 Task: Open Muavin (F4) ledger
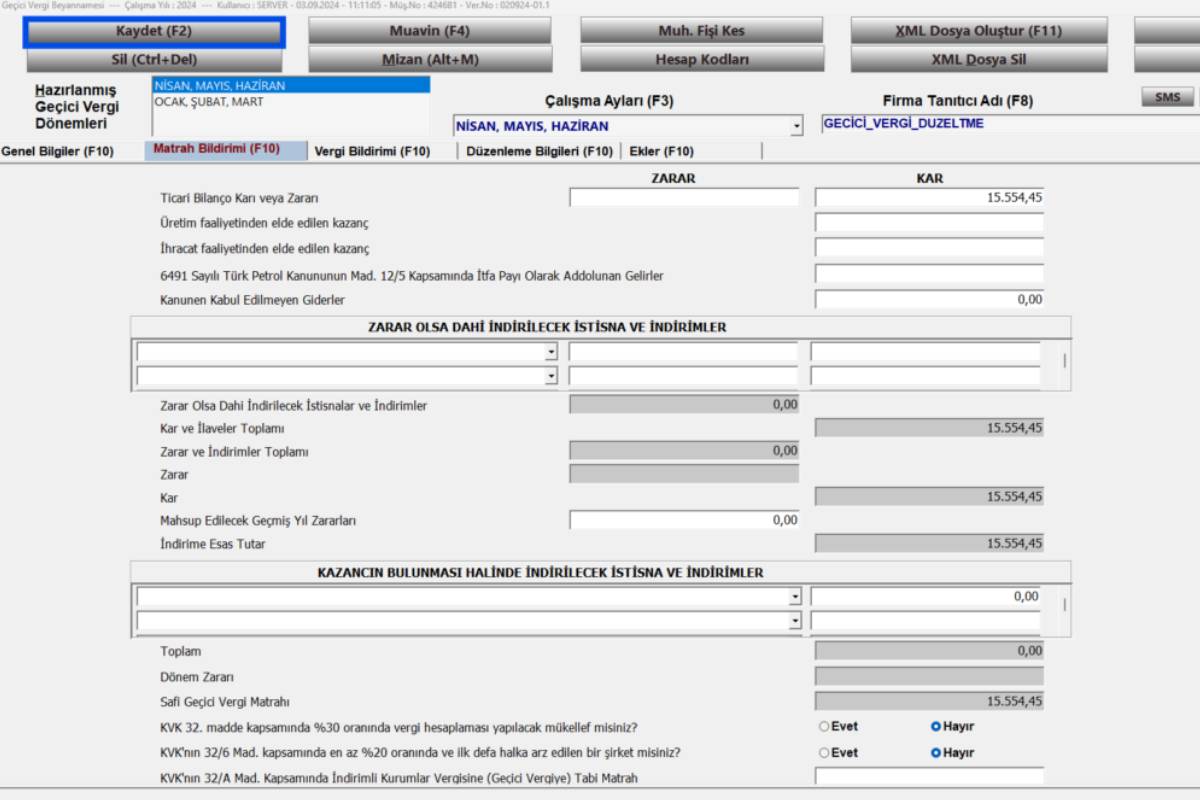point(429,31)
